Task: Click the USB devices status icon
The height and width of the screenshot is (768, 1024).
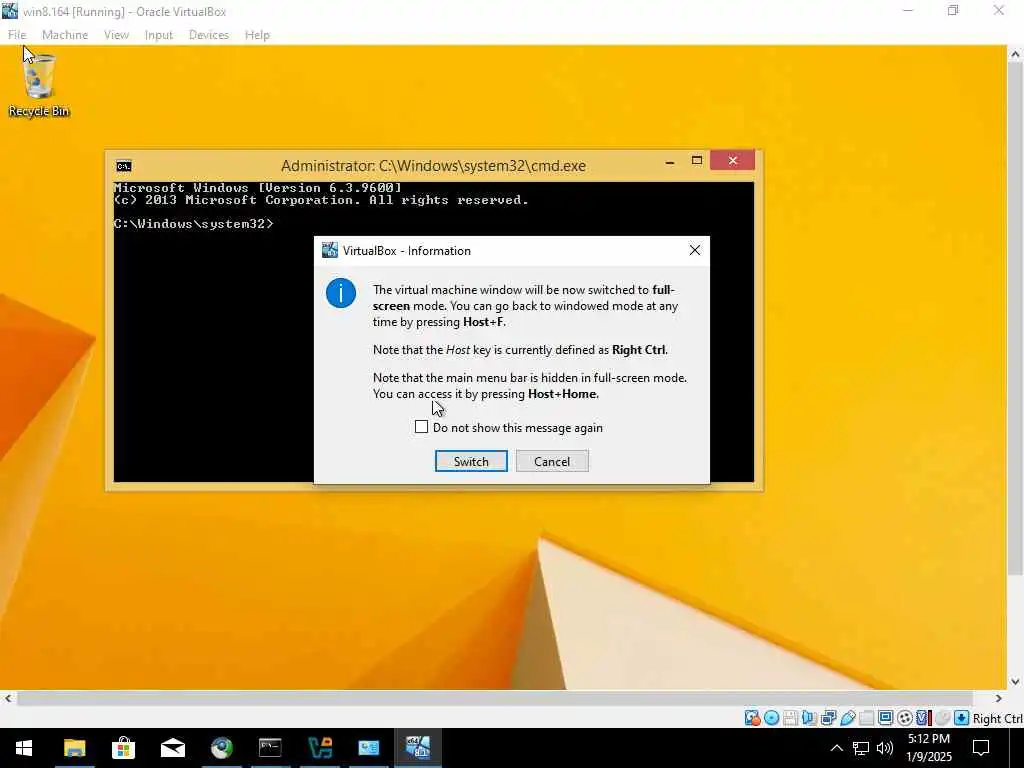Action: [x=848, y=718]
